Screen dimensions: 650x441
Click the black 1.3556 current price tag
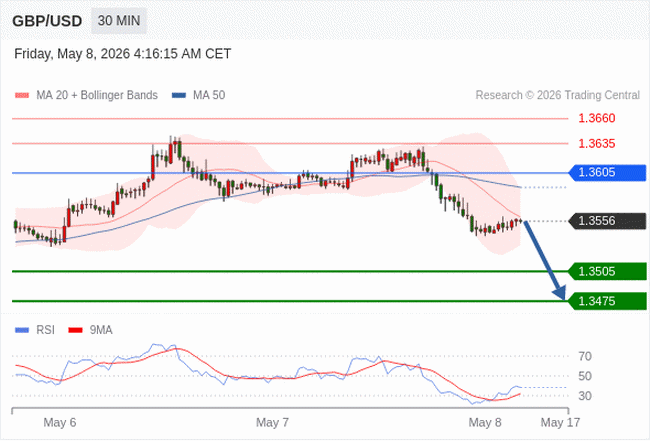pos(607,221)
